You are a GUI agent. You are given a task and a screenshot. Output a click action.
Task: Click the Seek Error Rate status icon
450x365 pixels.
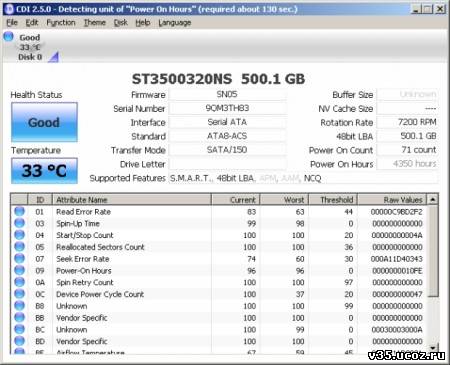coord(20,258)
